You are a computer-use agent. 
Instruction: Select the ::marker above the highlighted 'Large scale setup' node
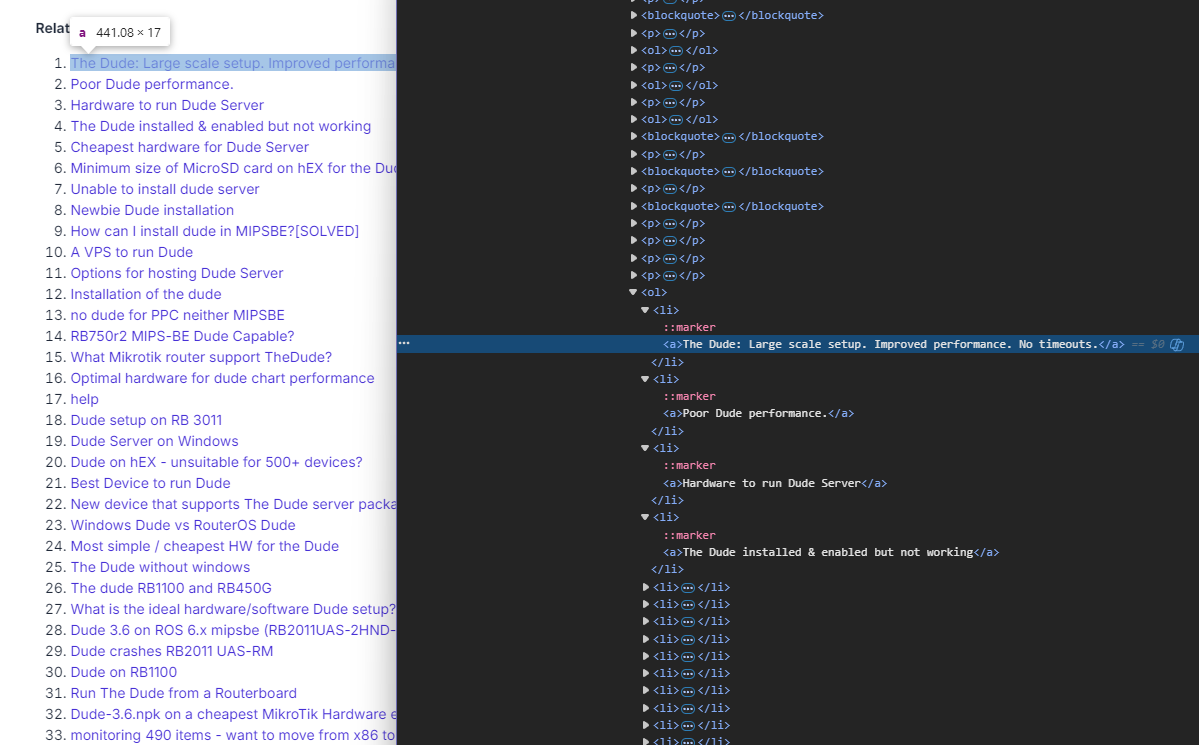pyautogui.click(x=689, y=327)
